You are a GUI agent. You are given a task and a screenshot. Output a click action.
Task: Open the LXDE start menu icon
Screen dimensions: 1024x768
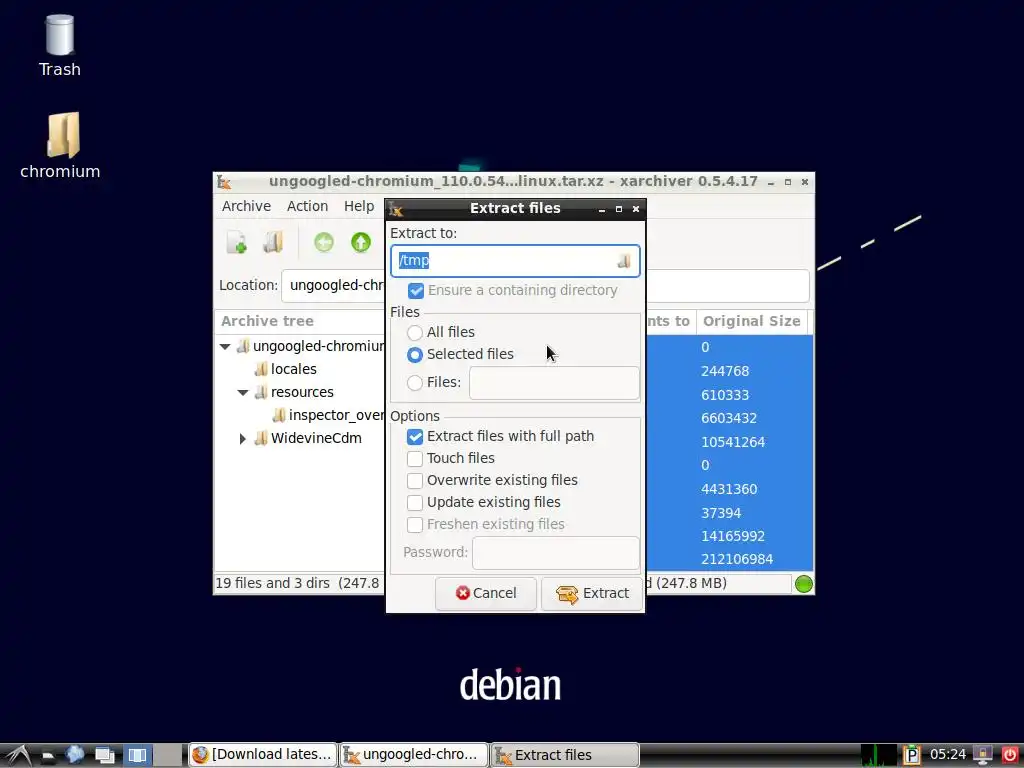coord(18,755)
